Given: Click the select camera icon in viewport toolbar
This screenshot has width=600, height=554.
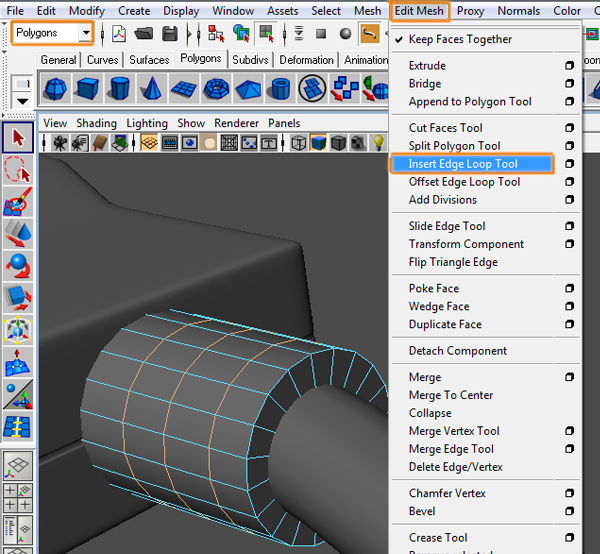Looking at the screenshot, I should click(x=60, y=143).
